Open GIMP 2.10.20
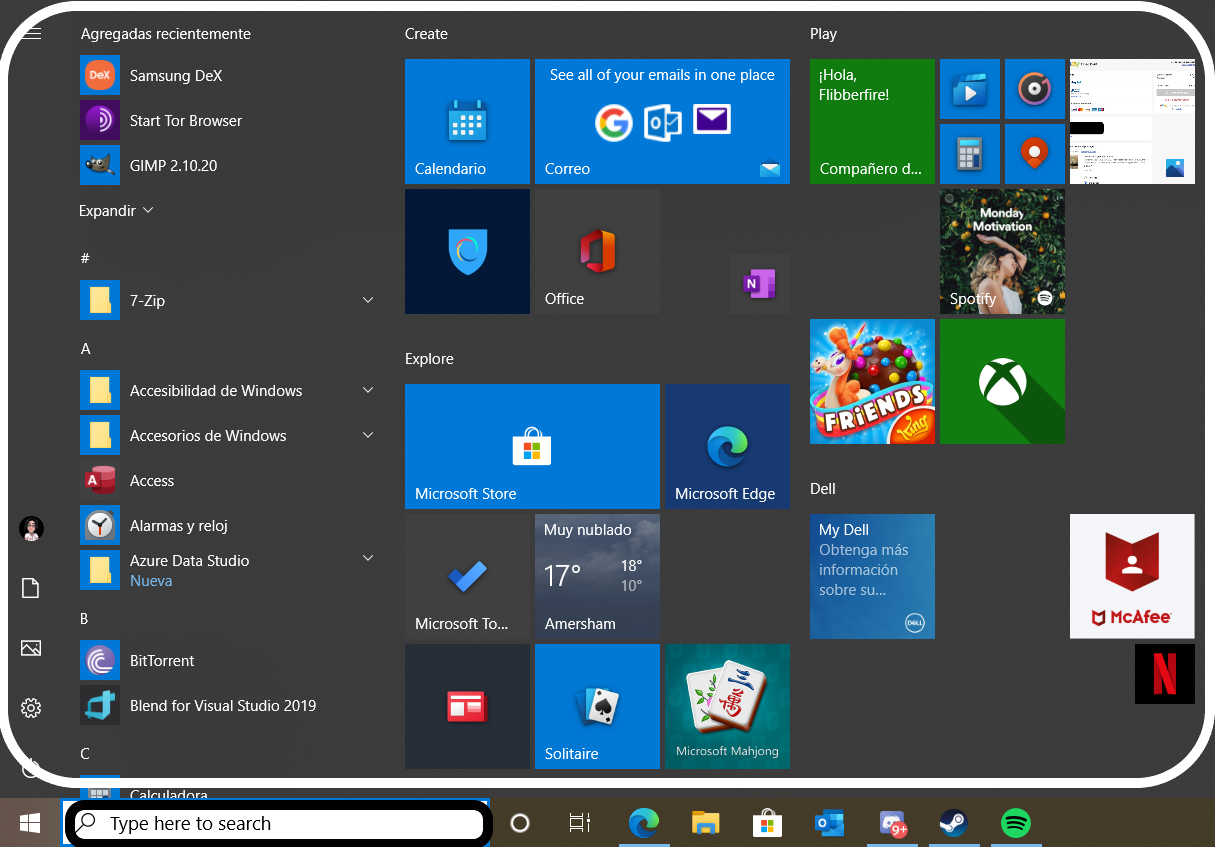This screenshot has height=847, width=1215. click(x=228, y=166)
